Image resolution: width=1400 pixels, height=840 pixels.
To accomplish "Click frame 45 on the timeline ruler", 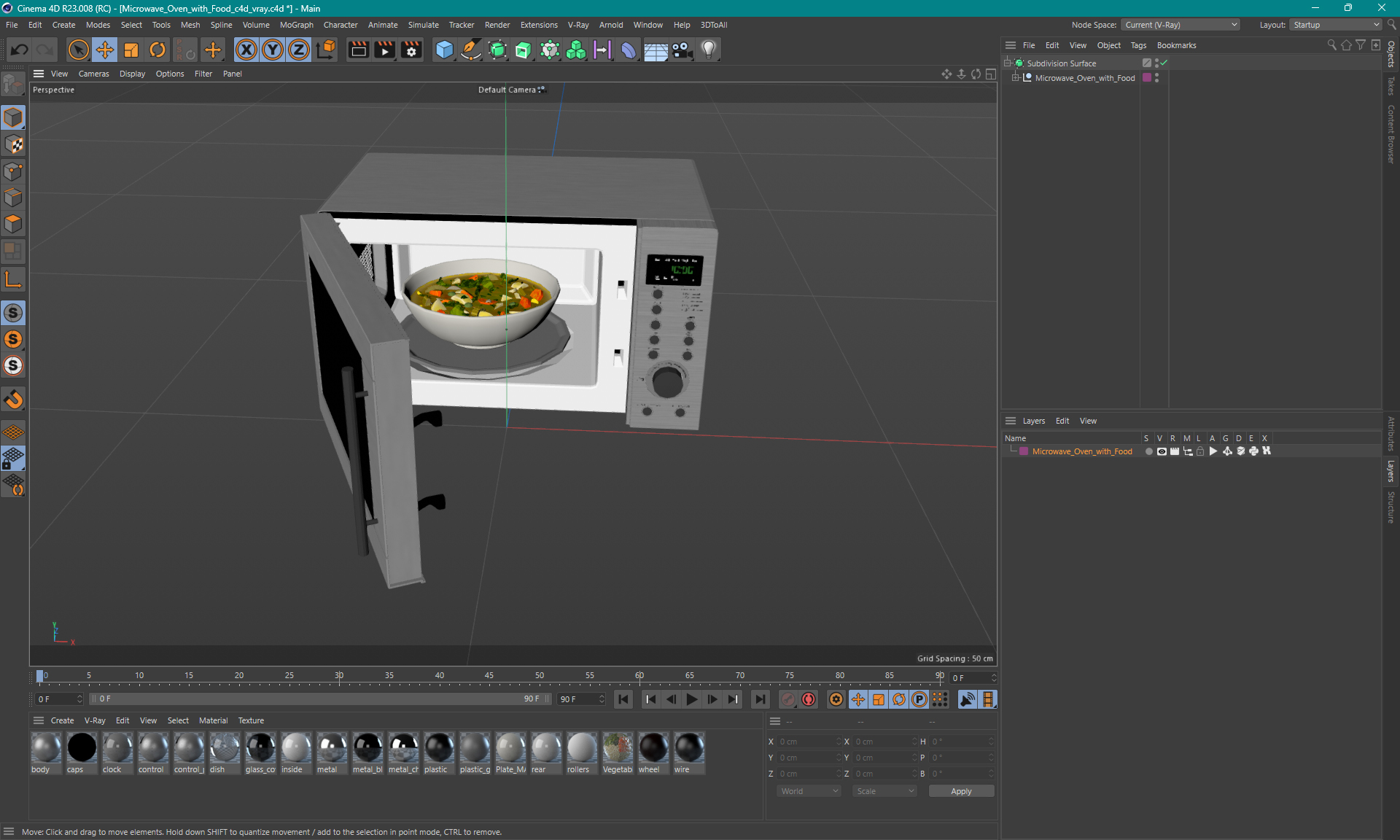I will 489,676.
